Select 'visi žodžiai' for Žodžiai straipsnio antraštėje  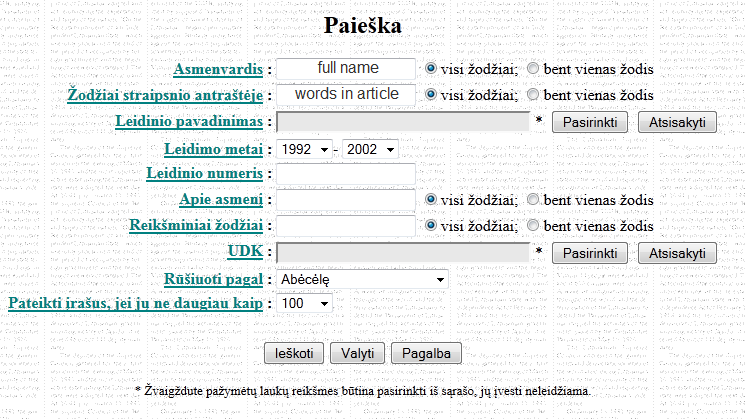pyautogui.click(x=430, y=94)
